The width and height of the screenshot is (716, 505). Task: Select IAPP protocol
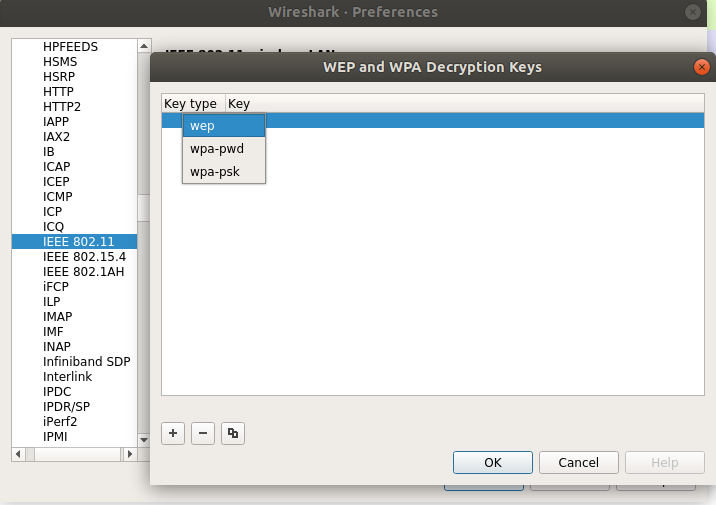pos(56,122)
